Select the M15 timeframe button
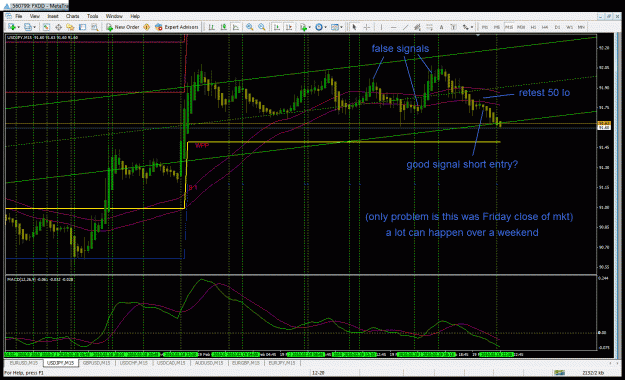The width and height of the screenshot is (625, 380). (509, 27)
